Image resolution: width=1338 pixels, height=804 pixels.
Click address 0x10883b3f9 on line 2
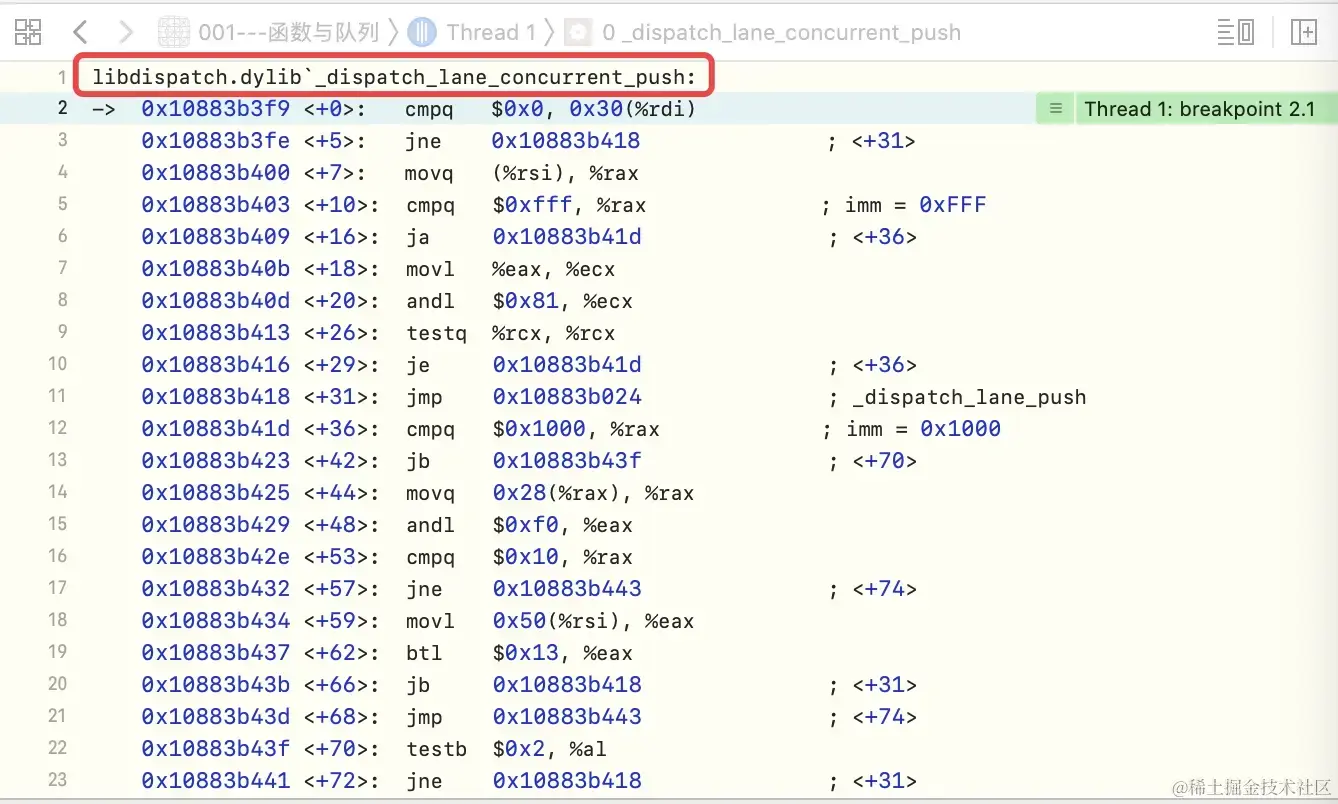point(215,109)
